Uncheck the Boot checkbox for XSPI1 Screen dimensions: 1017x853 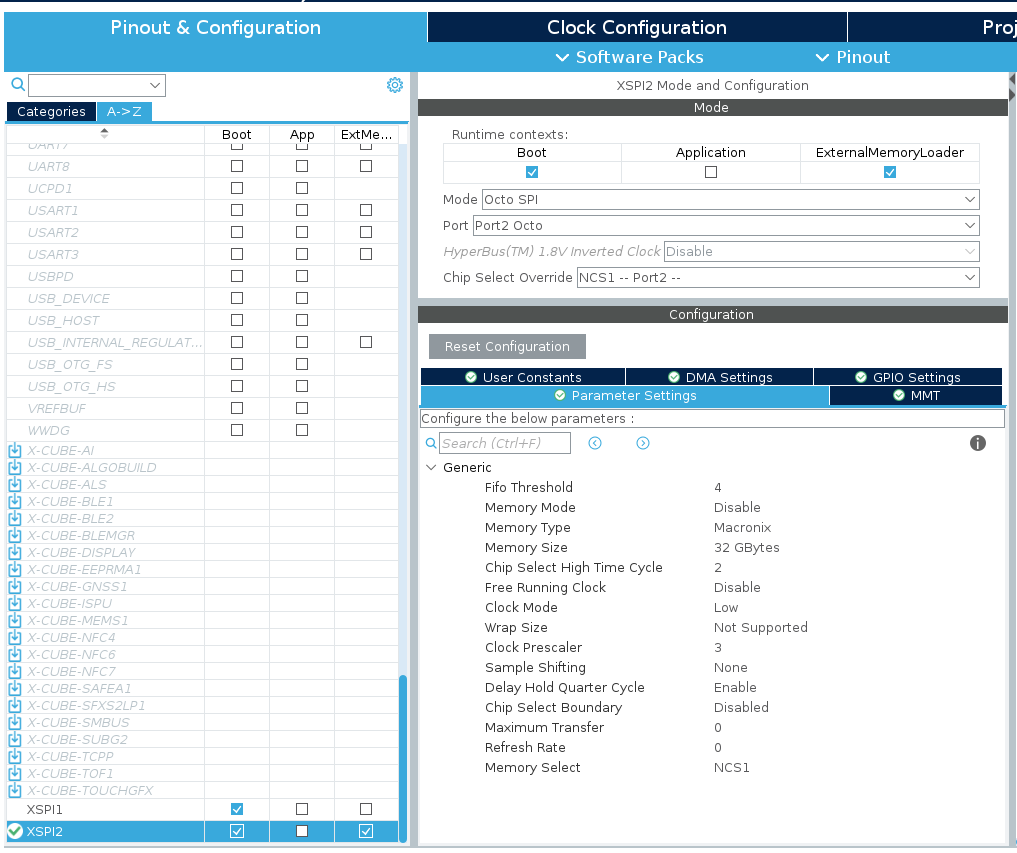pos(236,809)
